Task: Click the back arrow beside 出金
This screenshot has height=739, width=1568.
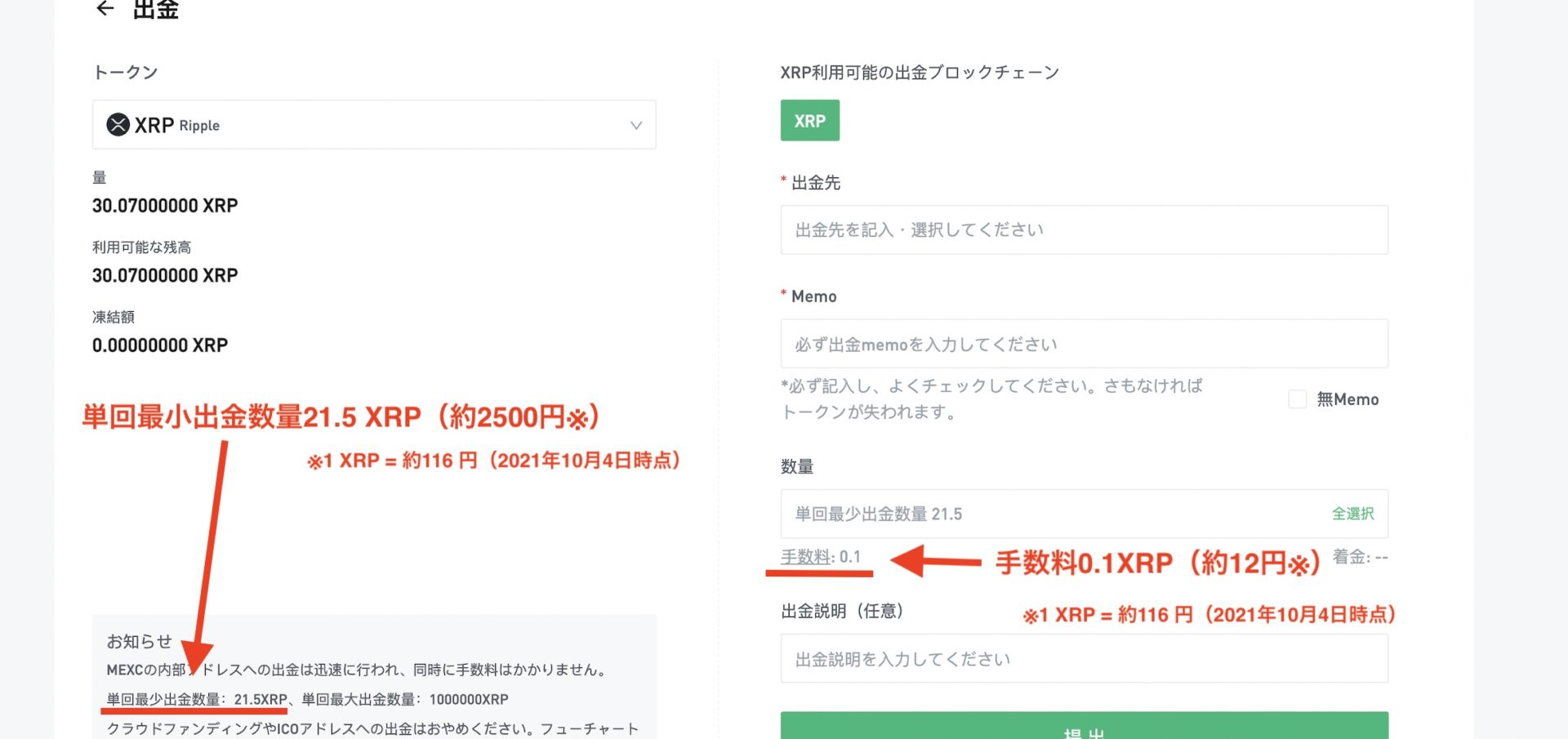Action: point(105,8)
